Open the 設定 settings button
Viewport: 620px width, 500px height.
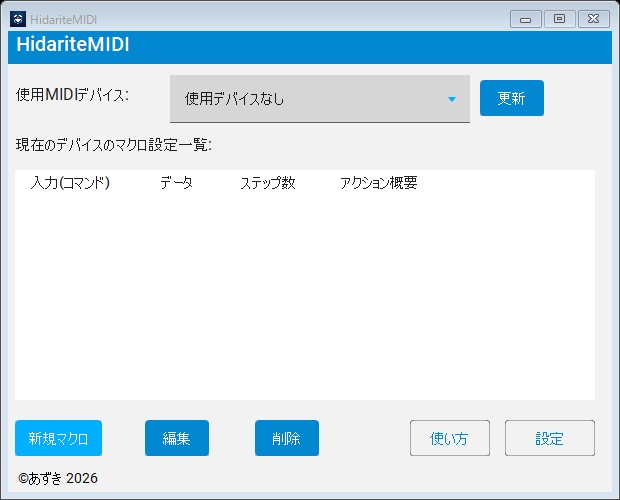pos(550,438)
